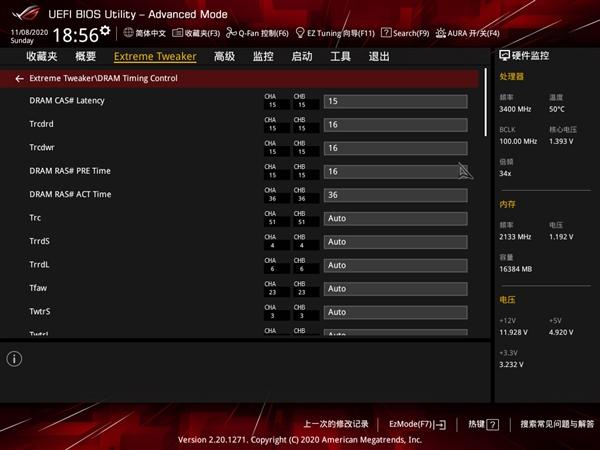600x450 pixels.
Task: Edit DRAM RAS# PRE Time field
Action: pyautogui.click(x=396, y=171)
